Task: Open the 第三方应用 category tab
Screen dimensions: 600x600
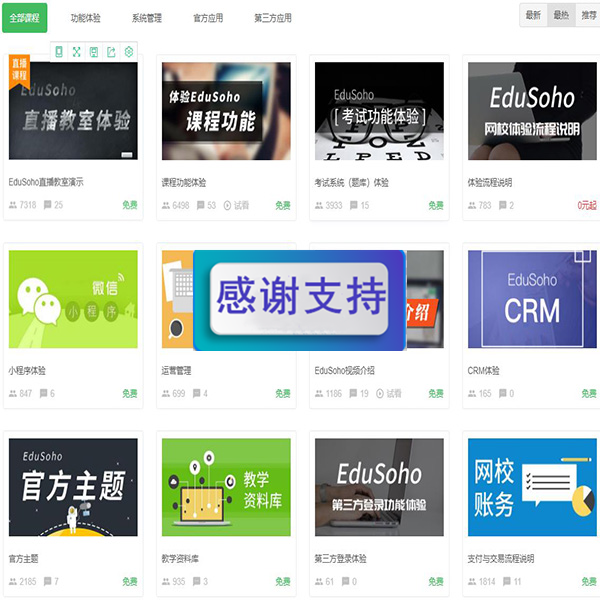Action: 273,18
